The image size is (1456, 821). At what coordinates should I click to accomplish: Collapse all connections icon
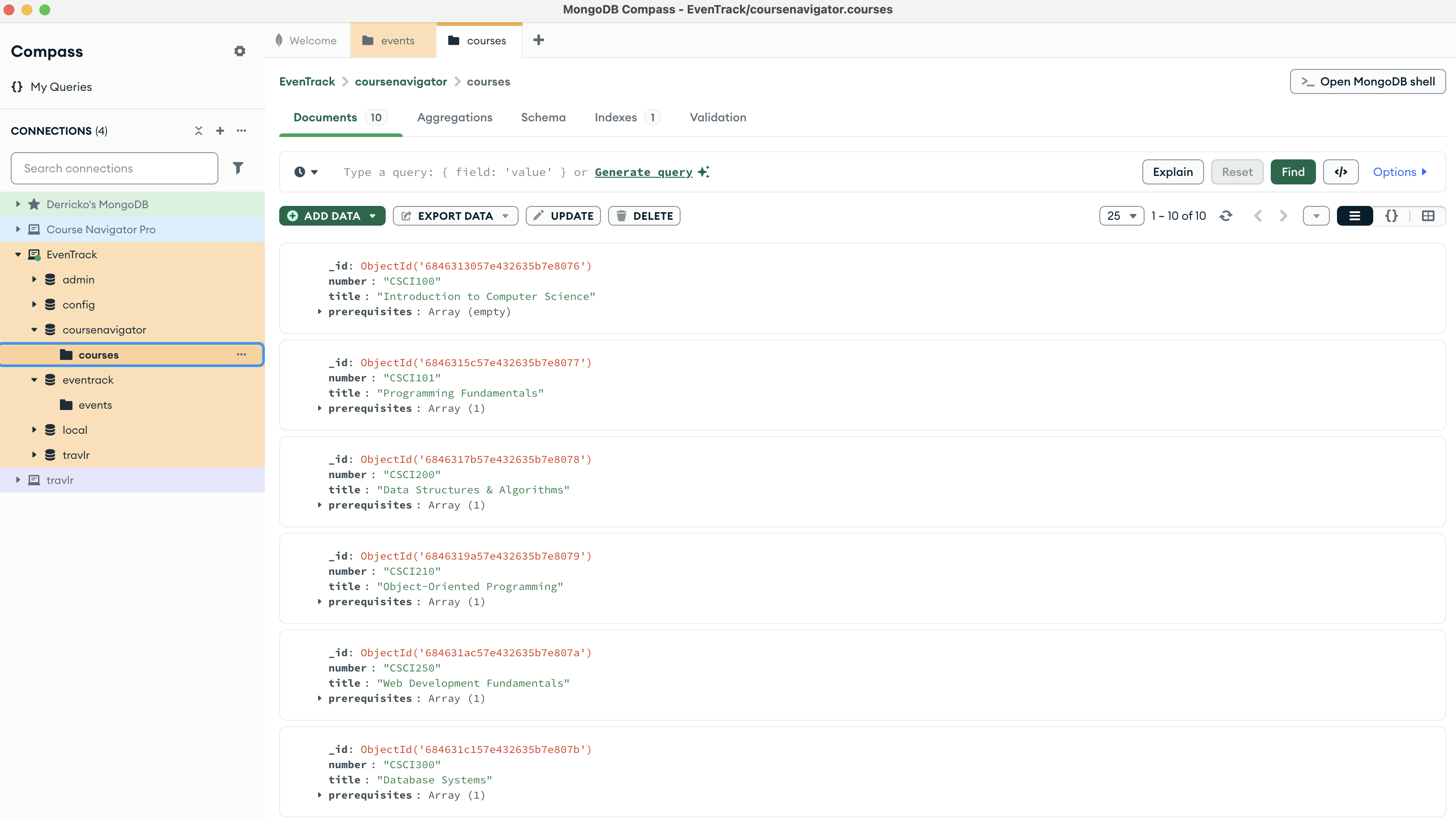(x=198, y=131)
